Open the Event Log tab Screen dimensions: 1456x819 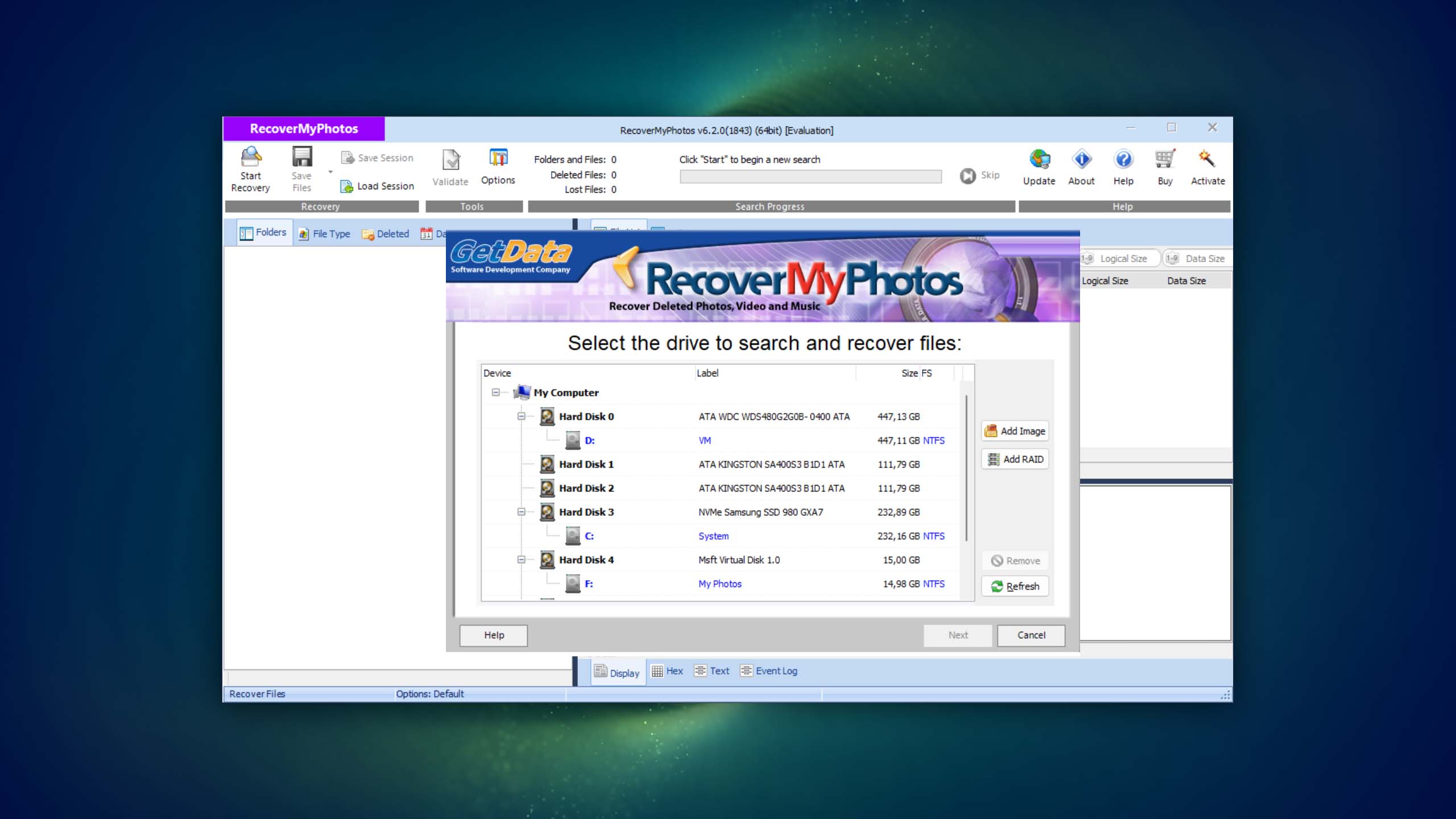769,671
